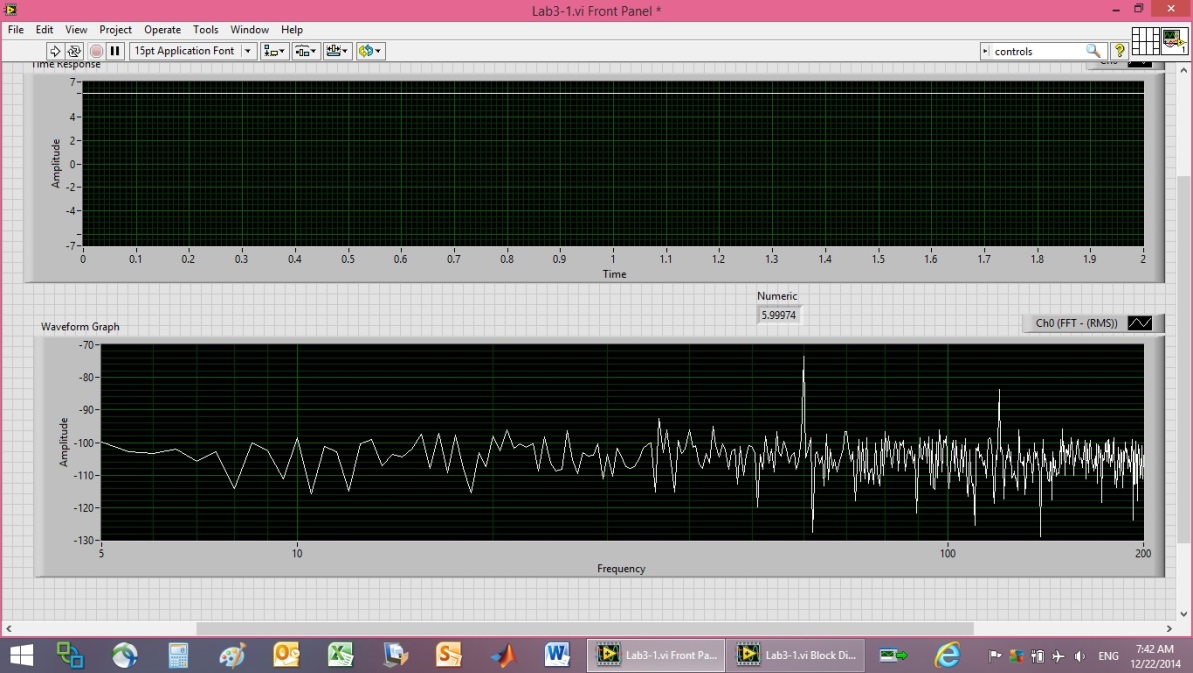Open the Reorder dropdown menu

click(370, 51)
